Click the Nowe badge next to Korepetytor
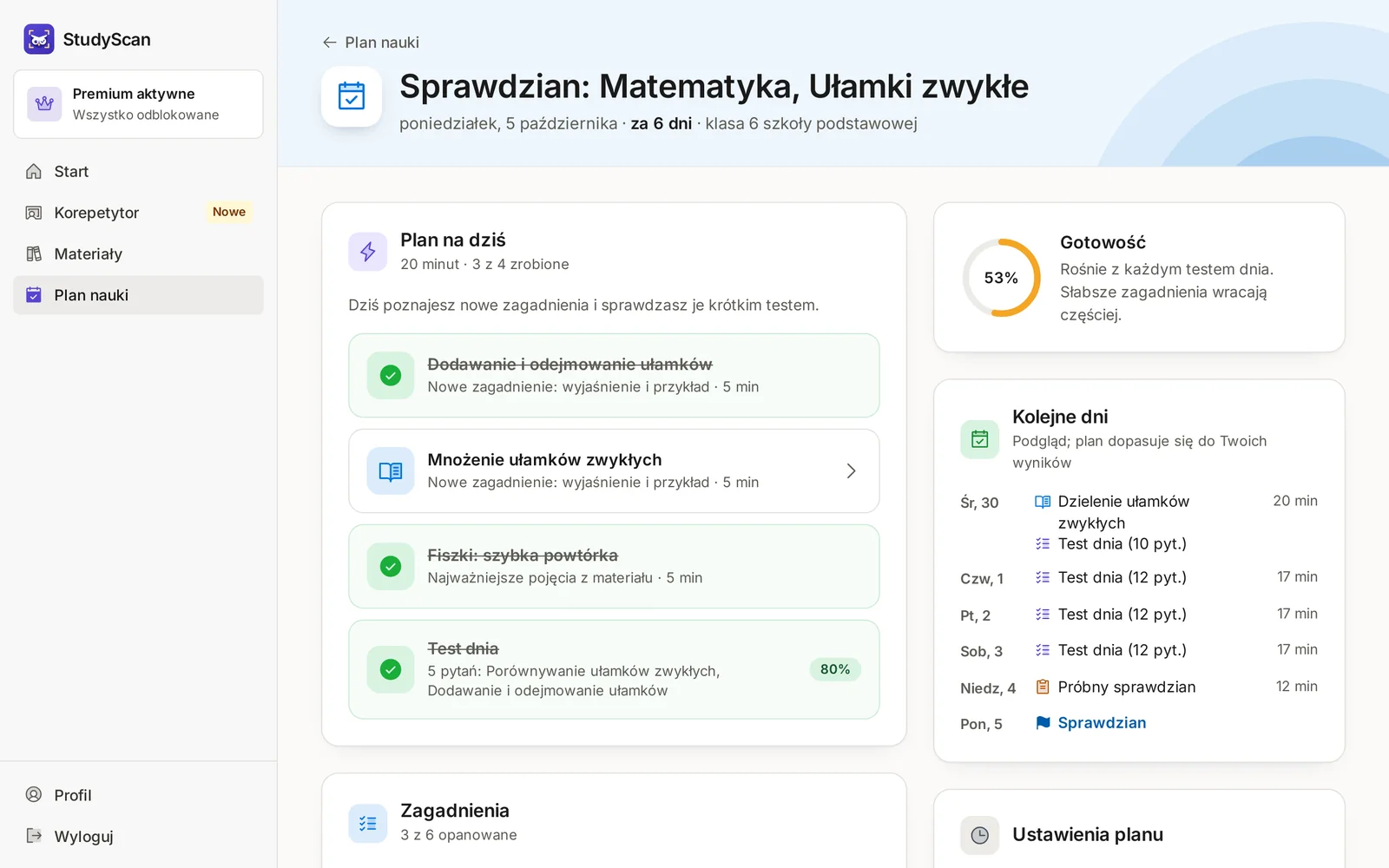 [x=229, y=212]
